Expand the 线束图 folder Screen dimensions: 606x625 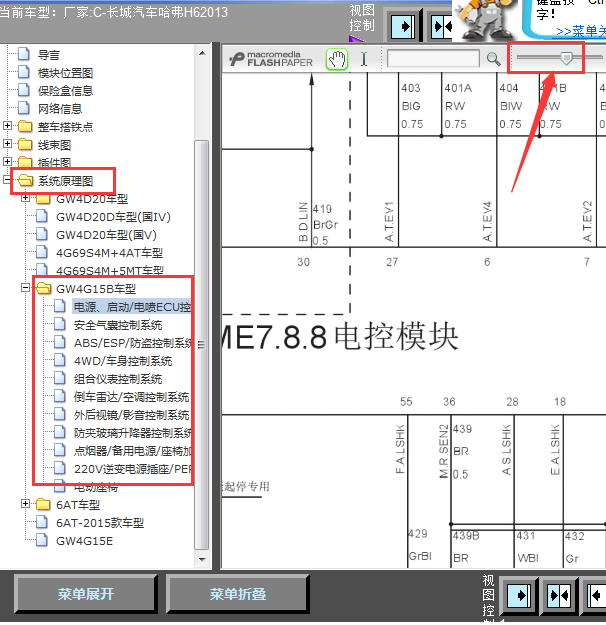pyautogui.click(x=7, y=143)
